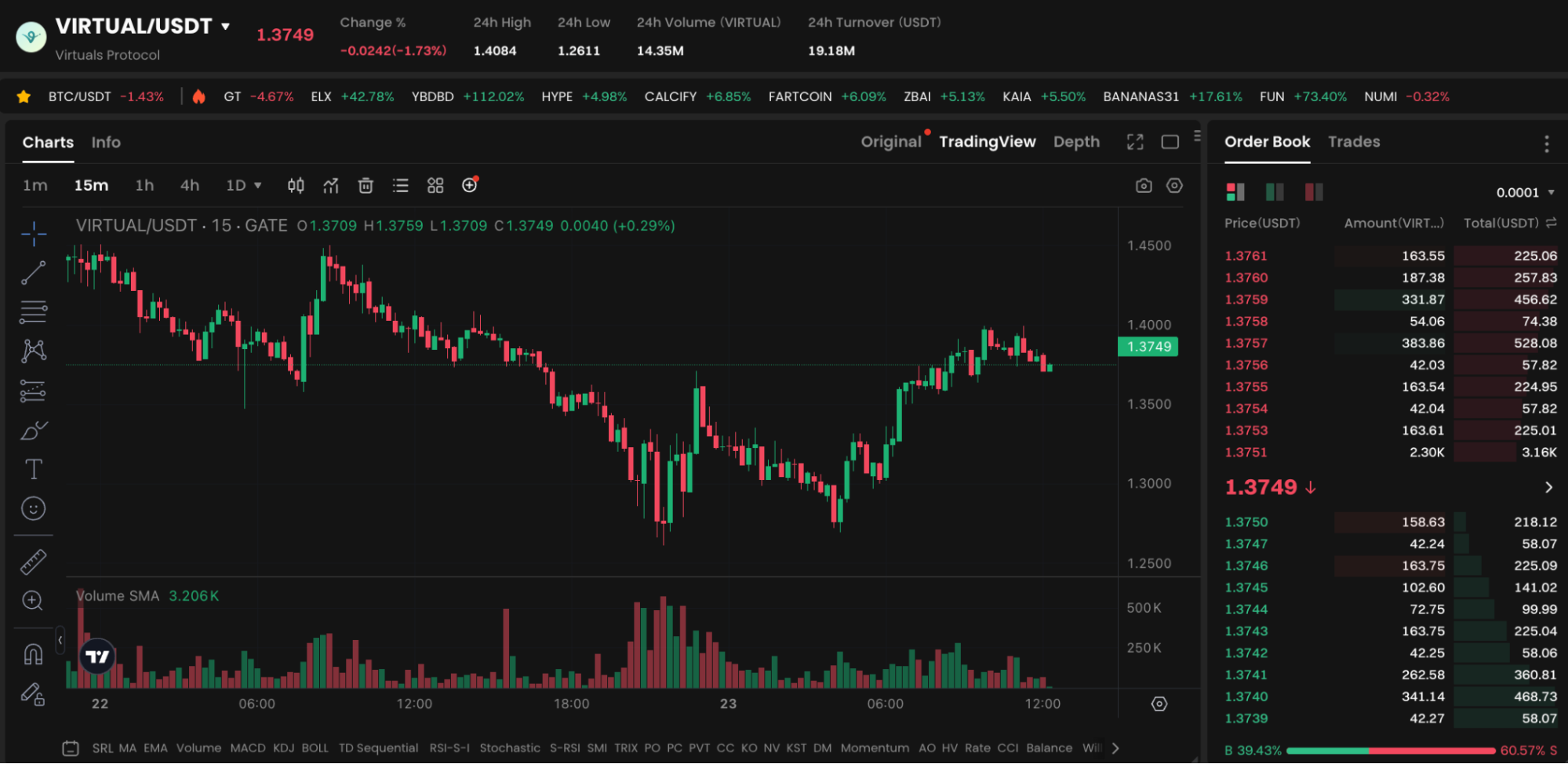This screenshot has height=764, width=1568.
Task: Open the ruler measure tool
Action: click(x=33, y=562)
